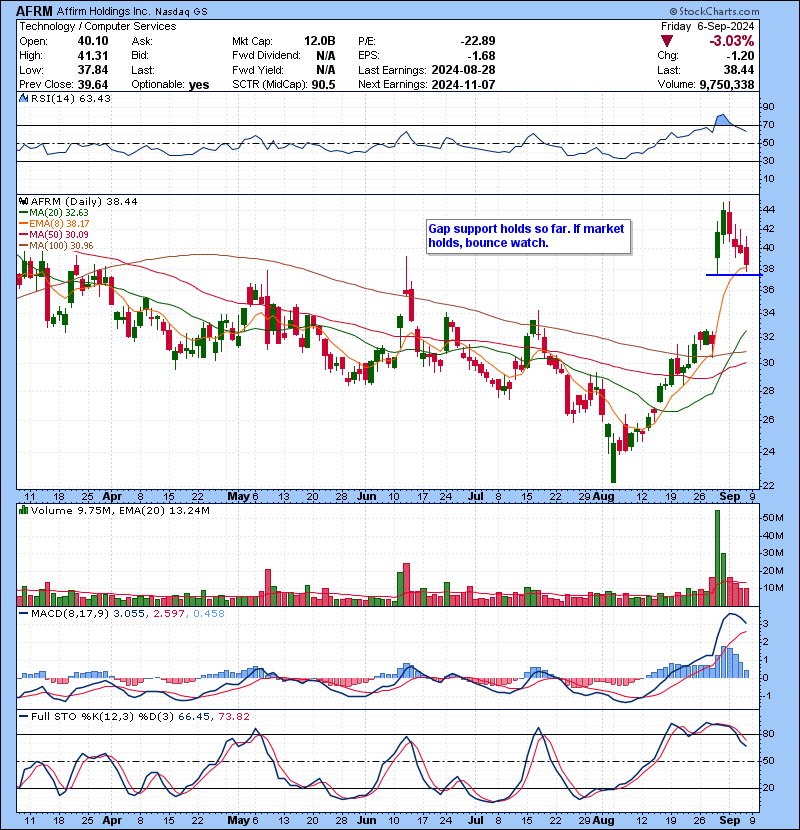Click the Next Earnings 2024-11-07 date

click(x=463, y=84)
